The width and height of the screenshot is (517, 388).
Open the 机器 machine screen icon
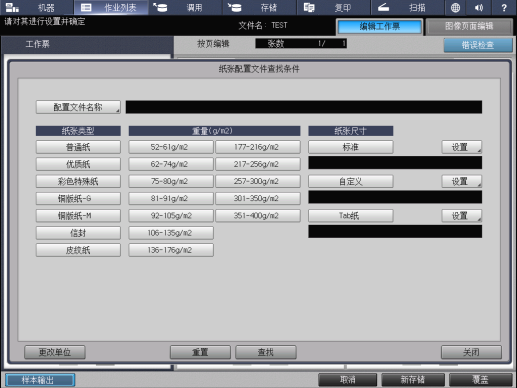click(12, 7)
